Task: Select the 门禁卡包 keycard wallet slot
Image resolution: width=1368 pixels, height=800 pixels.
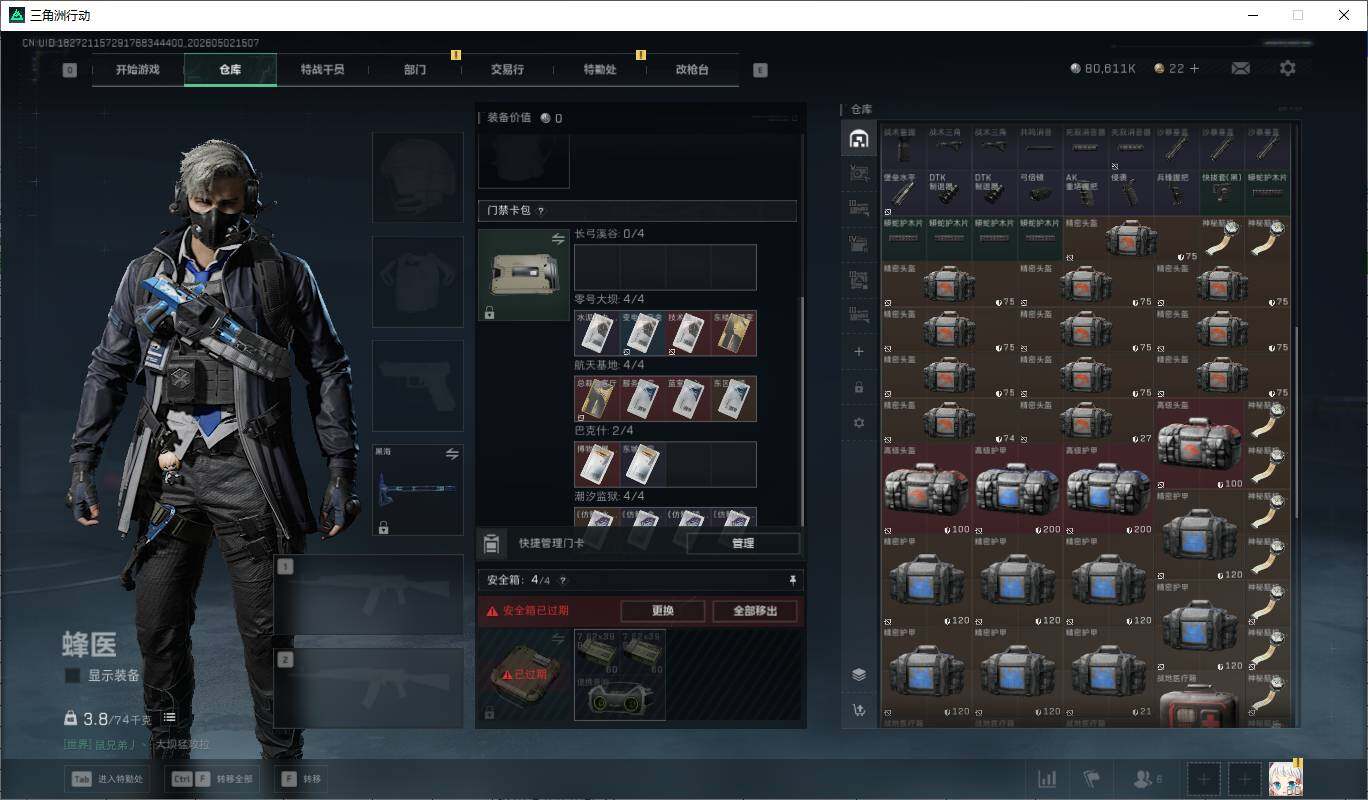Action: coord(524,275)
